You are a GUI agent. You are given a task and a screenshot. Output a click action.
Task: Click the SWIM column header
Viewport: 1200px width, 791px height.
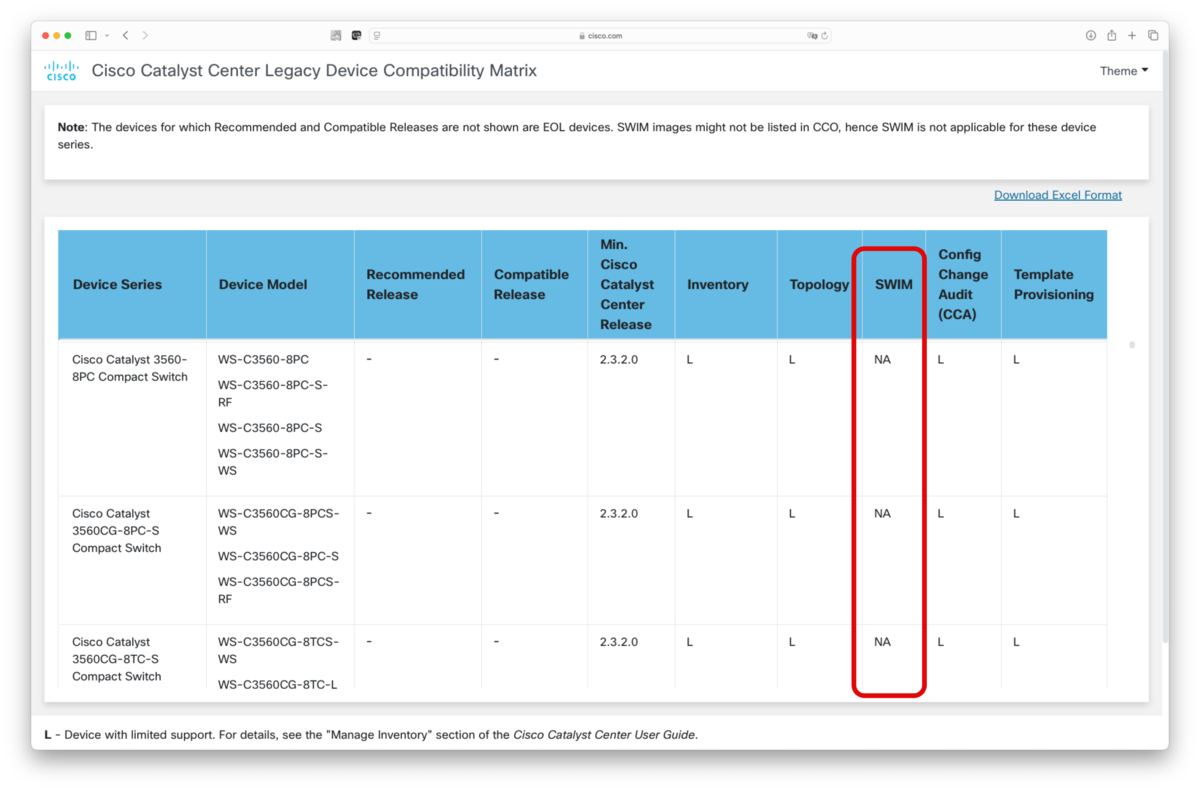coord(893,284)
